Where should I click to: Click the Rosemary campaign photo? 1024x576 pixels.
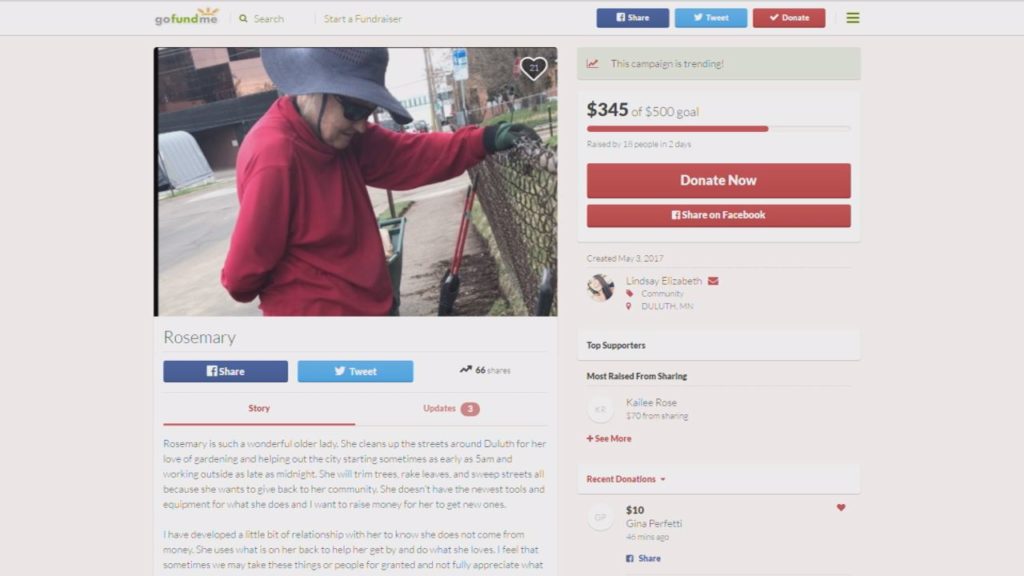pyautogui.click(x=355, y=182)
